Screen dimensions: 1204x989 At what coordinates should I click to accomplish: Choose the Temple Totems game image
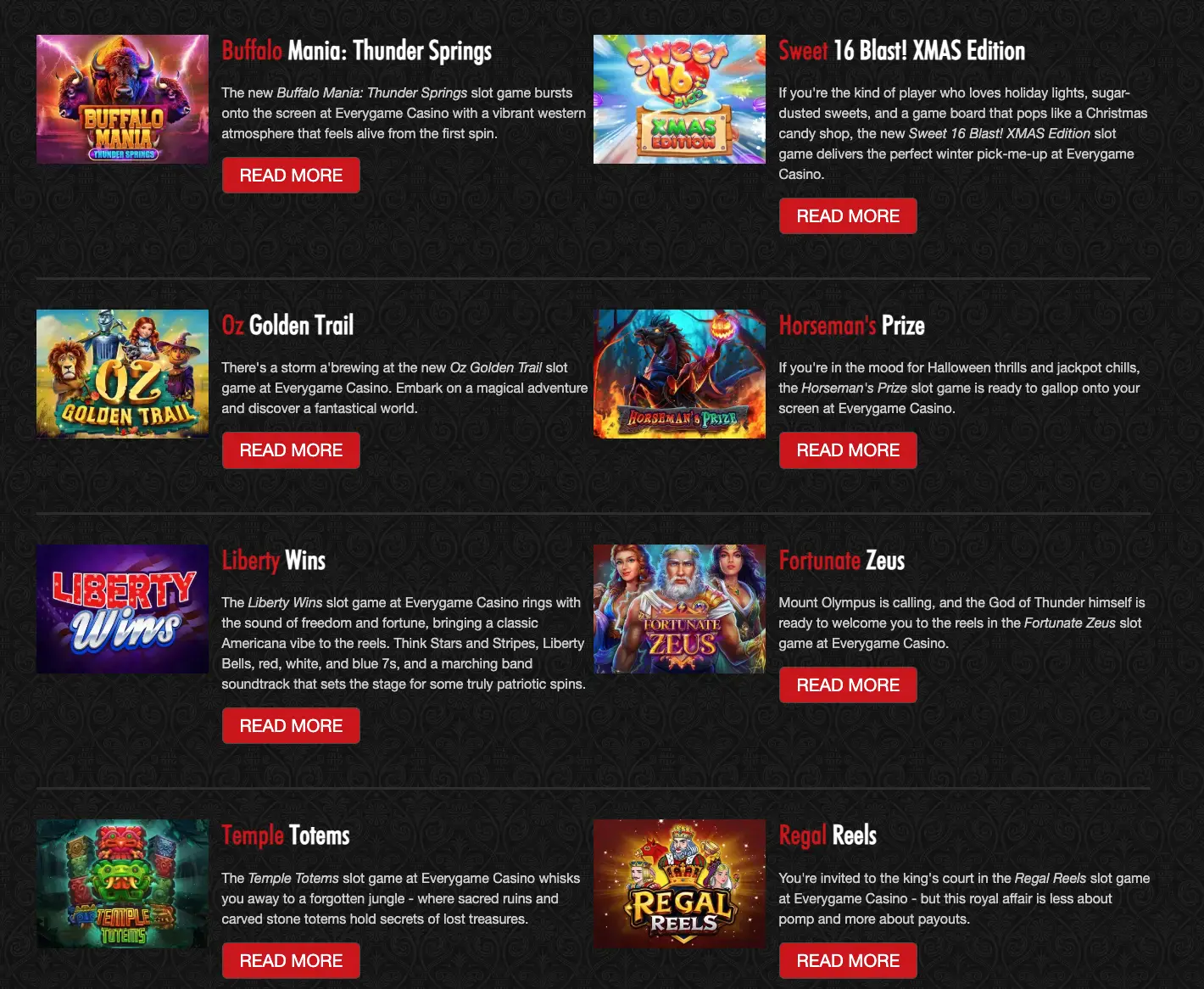click(x=122, y=884)
